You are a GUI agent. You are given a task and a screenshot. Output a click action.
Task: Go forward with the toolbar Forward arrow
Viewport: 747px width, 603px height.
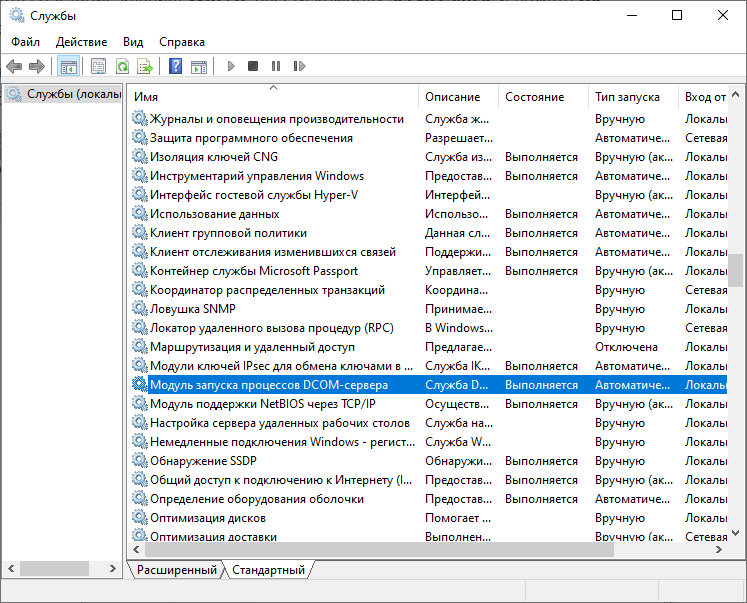[x=37, y=66]
